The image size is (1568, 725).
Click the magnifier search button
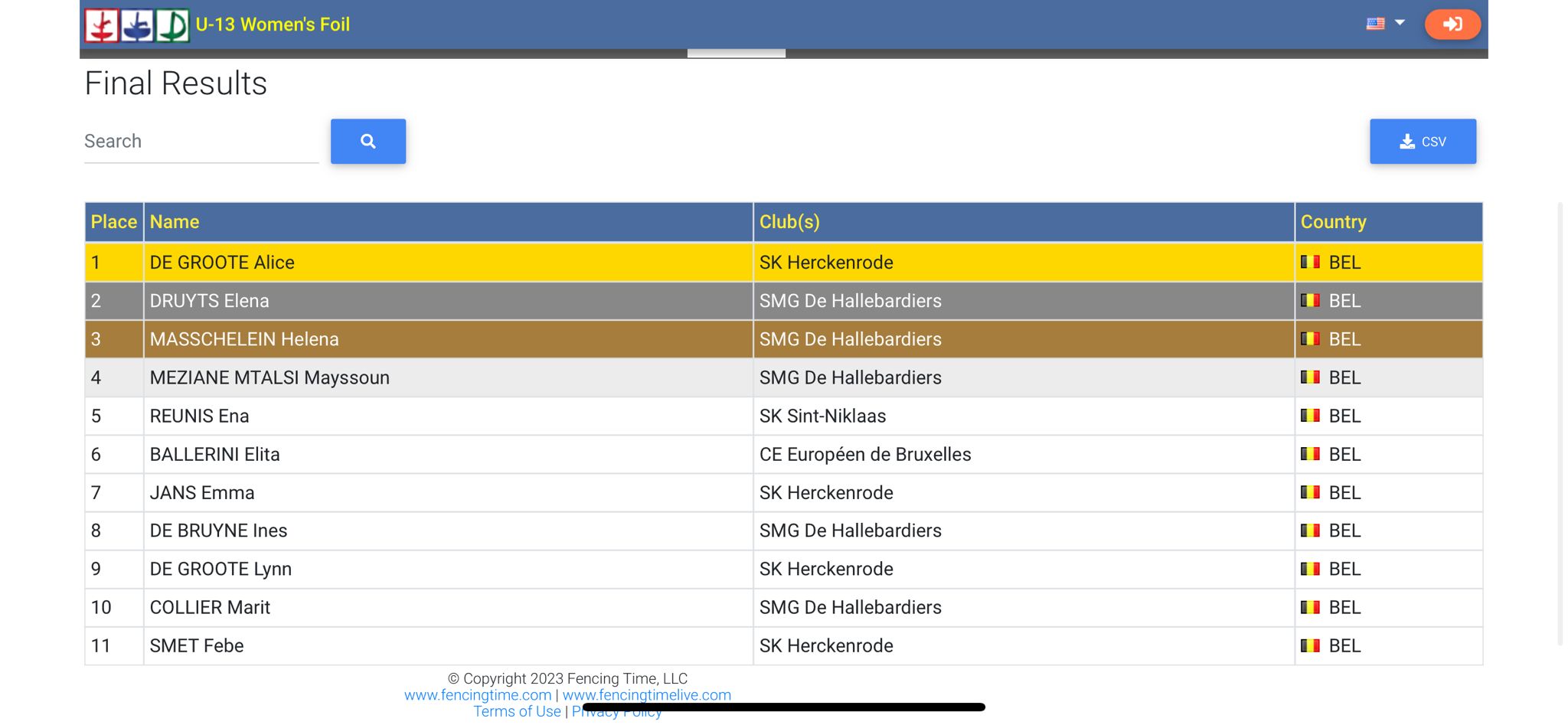pyautogui.click(x=368, y=142)
